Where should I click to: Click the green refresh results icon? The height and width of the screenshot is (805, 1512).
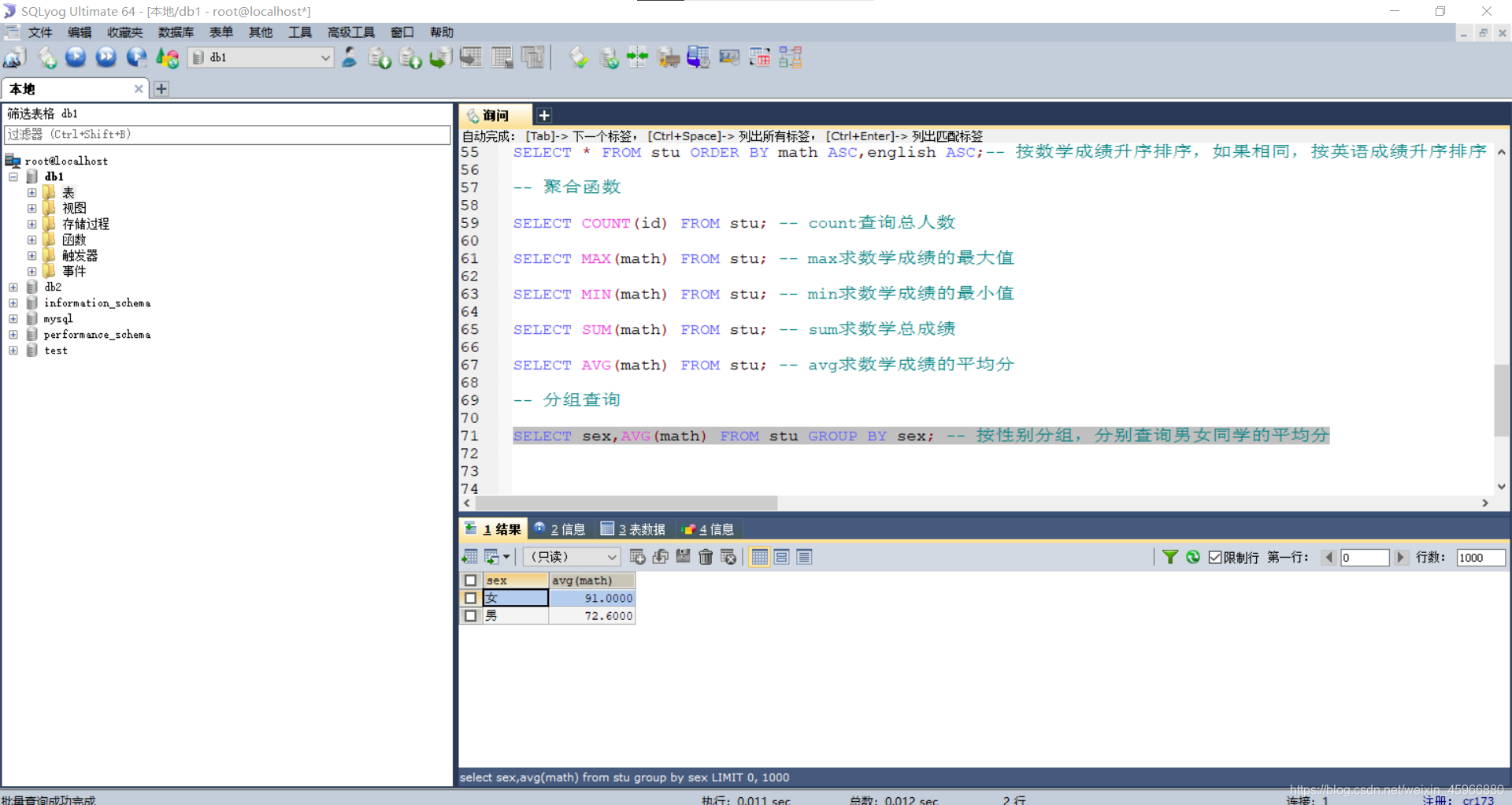point(1193,557)
